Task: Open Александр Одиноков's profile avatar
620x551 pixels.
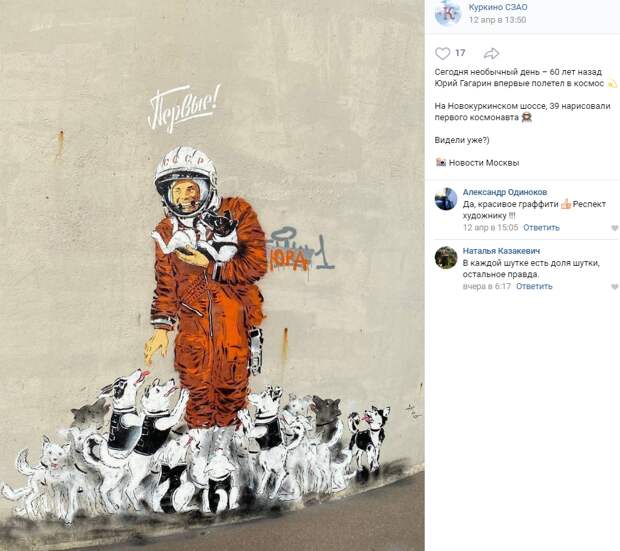Action: [446, 199]
